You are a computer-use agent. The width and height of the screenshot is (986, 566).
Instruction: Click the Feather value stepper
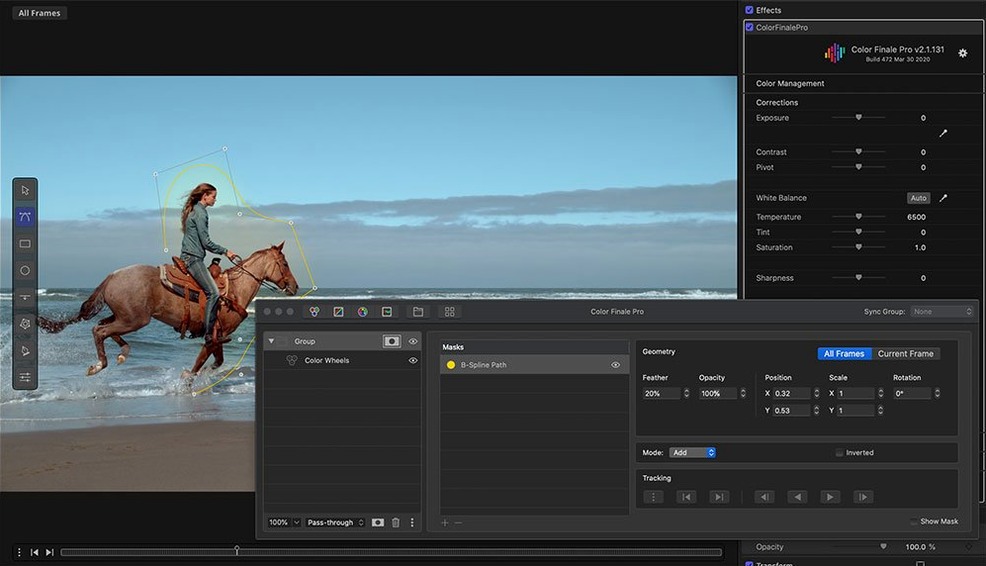point(686,393)
